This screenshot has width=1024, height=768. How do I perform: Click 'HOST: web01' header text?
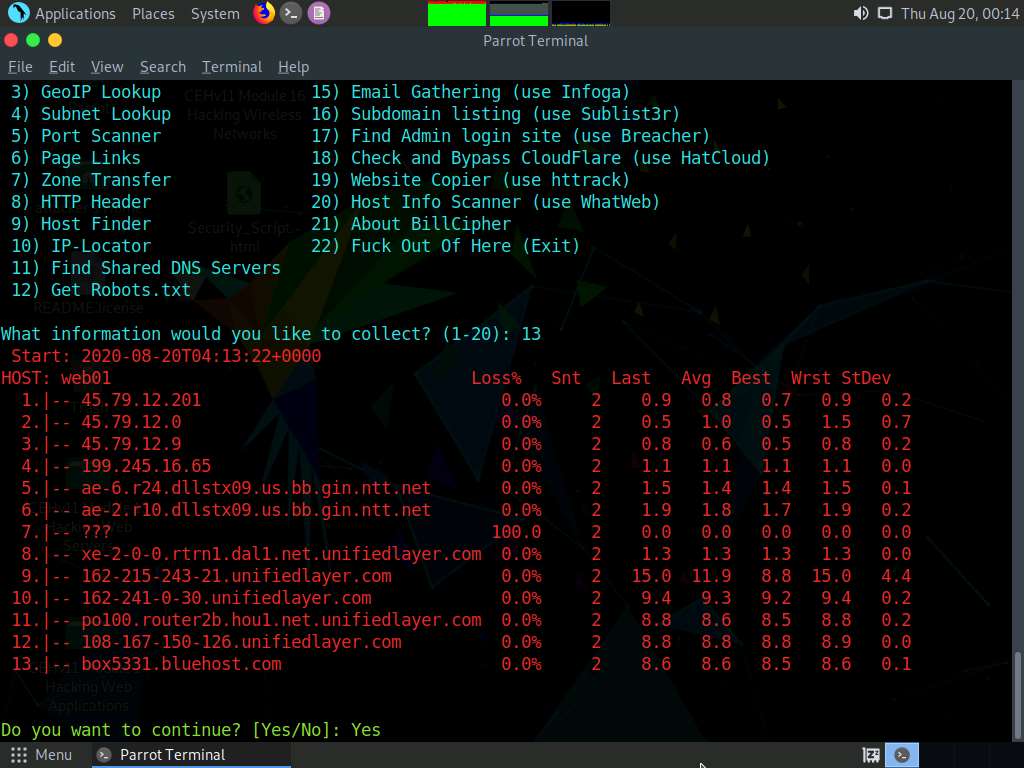(56, 378)
